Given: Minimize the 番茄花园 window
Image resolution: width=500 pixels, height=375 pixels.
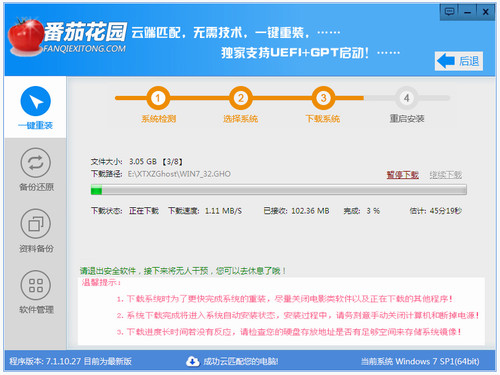Looking at the screenshot, I should [467, 12].
